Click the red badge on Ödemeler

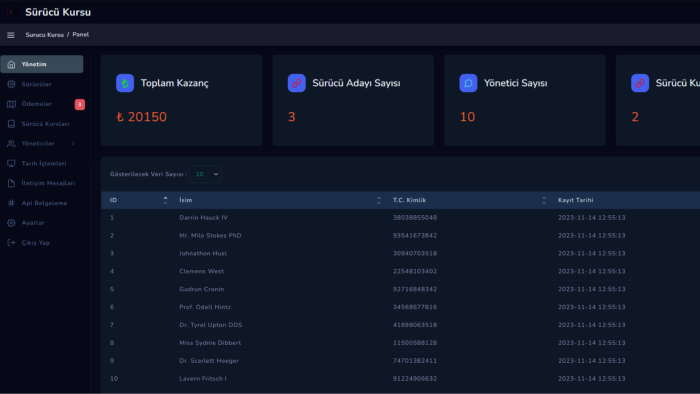(80, 104)
